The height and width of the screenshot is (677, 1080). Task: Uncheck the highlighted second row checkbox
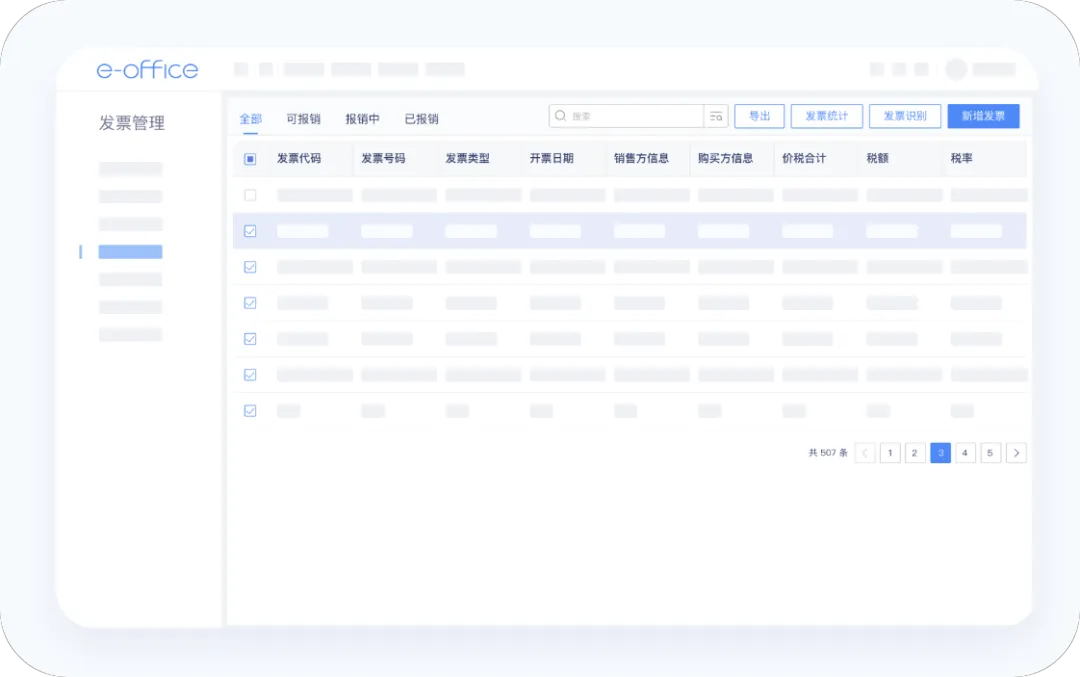coord(250,231)
